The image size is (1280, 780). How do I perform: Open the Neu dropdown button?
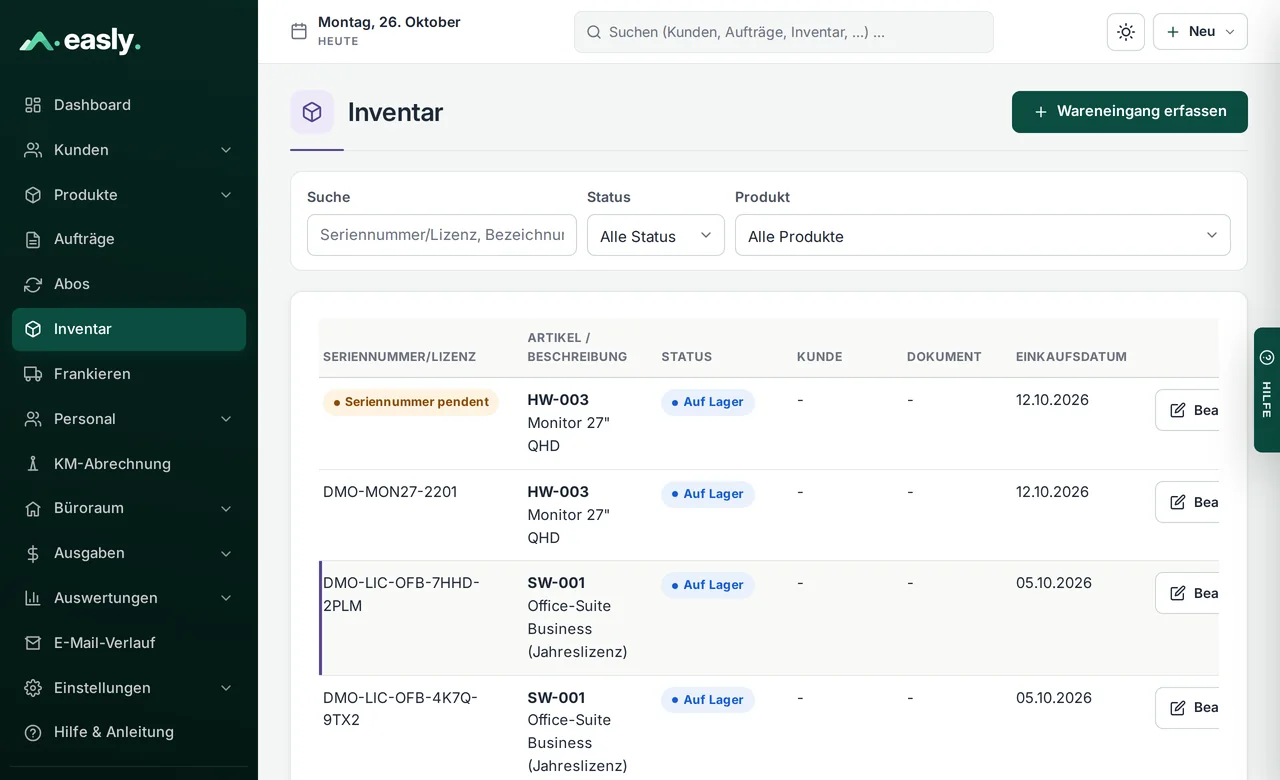1200,32
